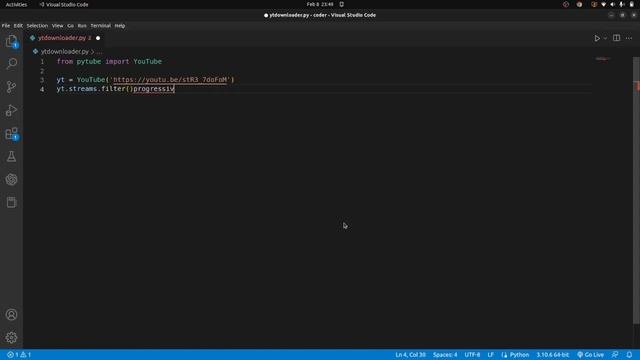This screenshot has width=640, height=360.
Task: Open the Terminal menu
Action: (100, 26)
